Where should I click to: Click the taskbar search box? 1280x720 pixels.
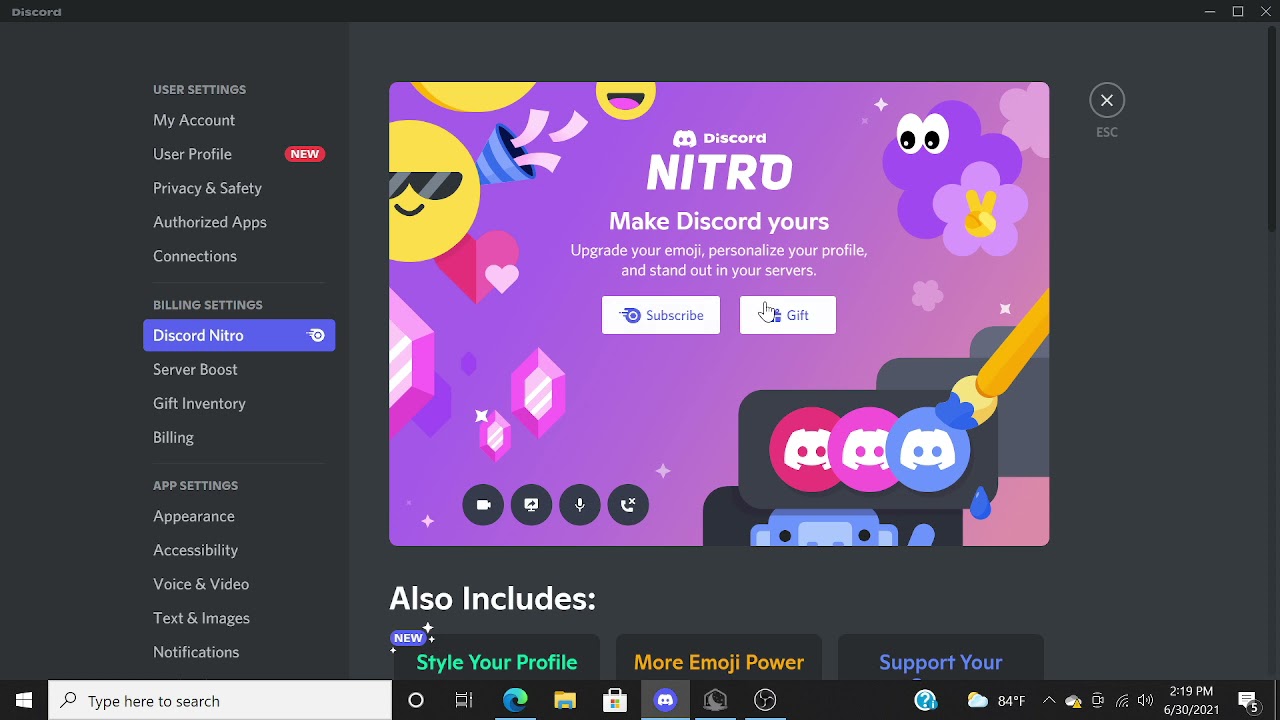point(220,701)
